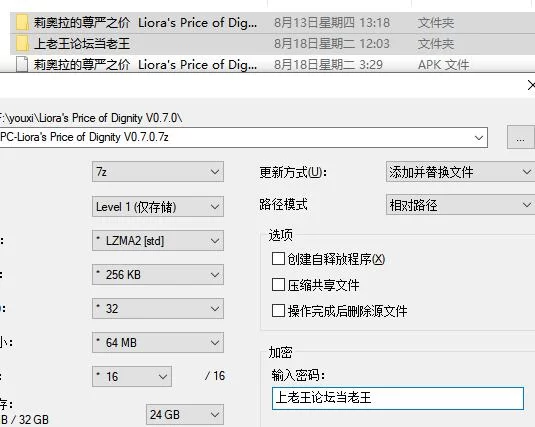This screenshot has height=427, width=535.
Task: Select 上老王论坛当老王 folder name in list
Action: click(x=82, y=44)
